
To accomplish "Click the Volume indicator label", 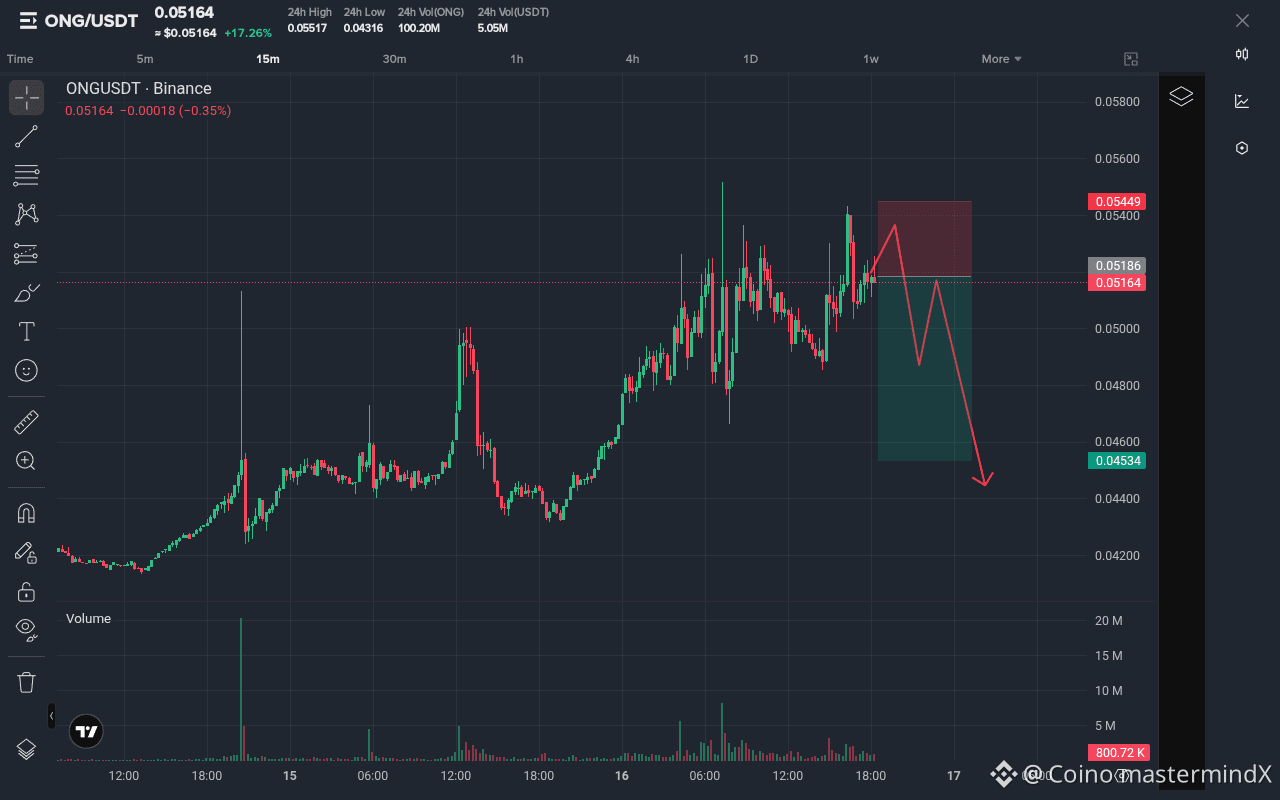I will tap(88, 619).
